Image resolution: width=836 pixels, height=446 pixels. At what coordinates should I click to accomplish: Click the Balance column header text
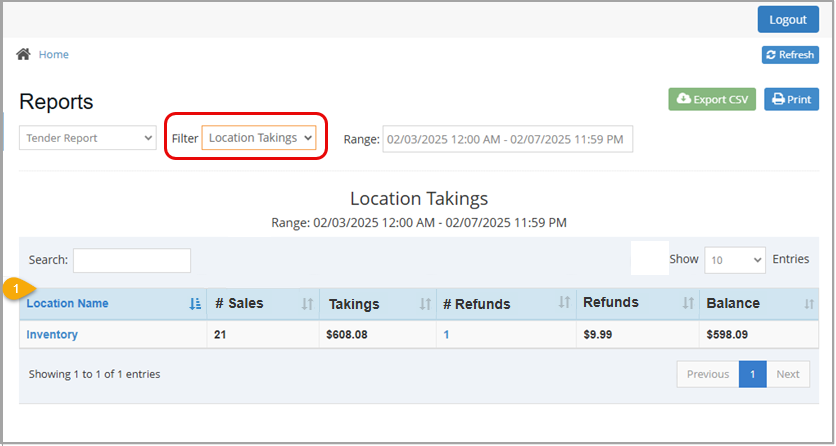coord(733,303)
